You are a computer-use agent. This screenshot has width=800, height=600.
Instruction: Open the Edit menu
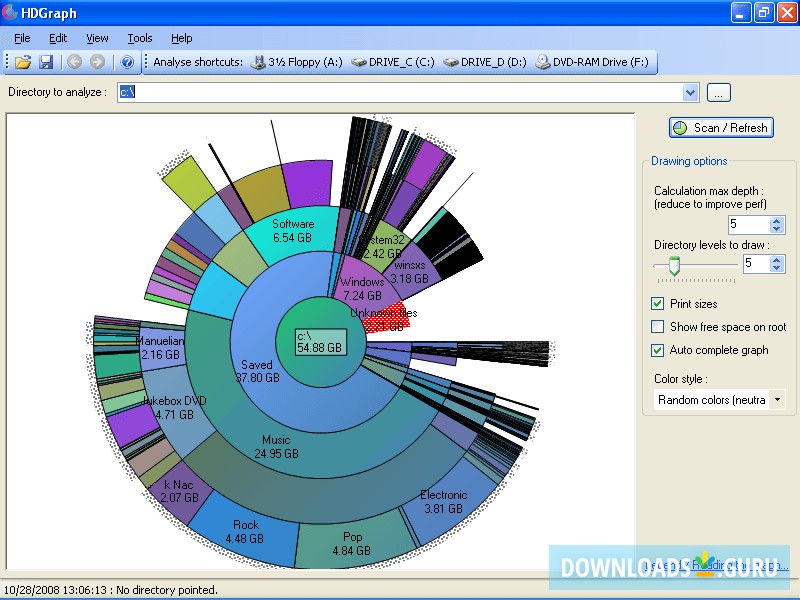pyautogui.click(x=58, y=38)
